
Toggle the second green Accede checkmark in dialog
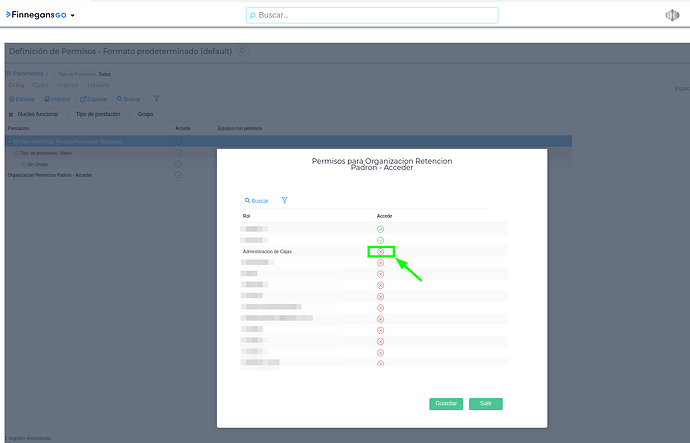[x=380, y=240]
